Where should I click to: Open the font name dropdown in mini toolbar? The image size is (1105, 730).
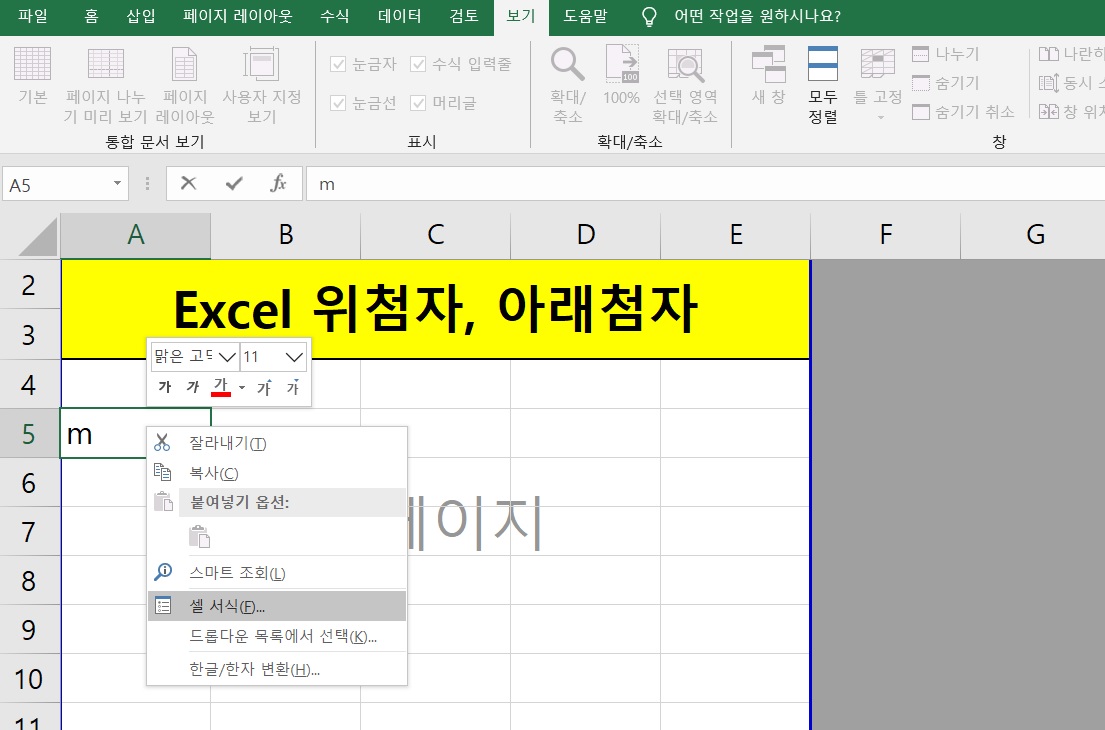click(227, 357)
